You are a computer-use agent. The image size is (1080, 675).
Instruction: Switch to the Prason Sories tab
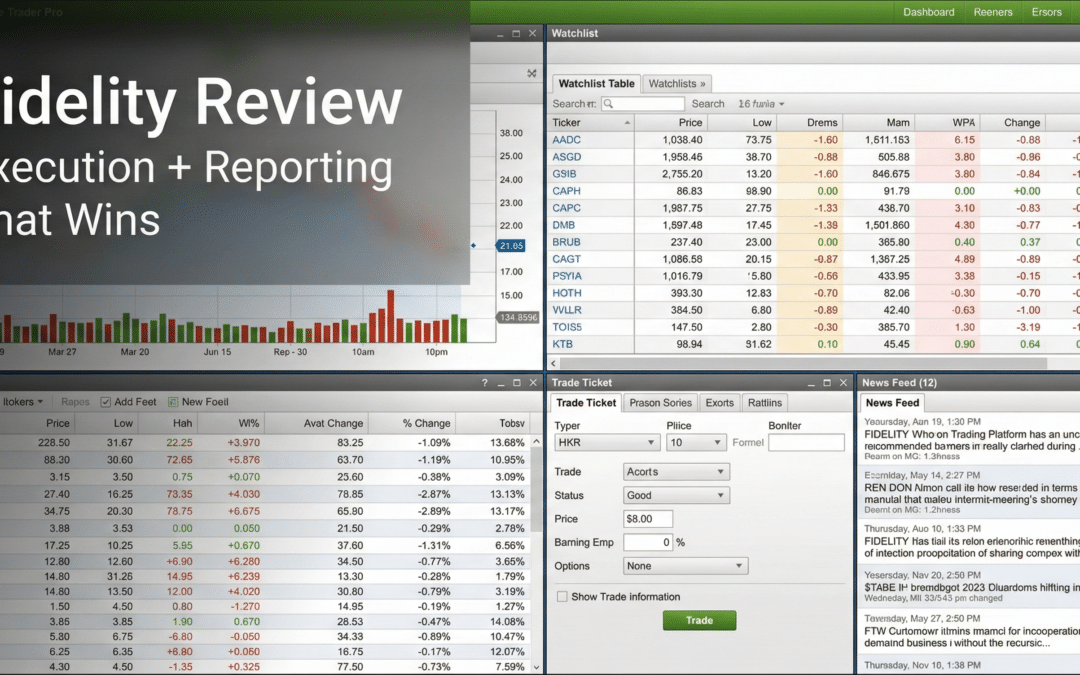[x=660, y=403]
